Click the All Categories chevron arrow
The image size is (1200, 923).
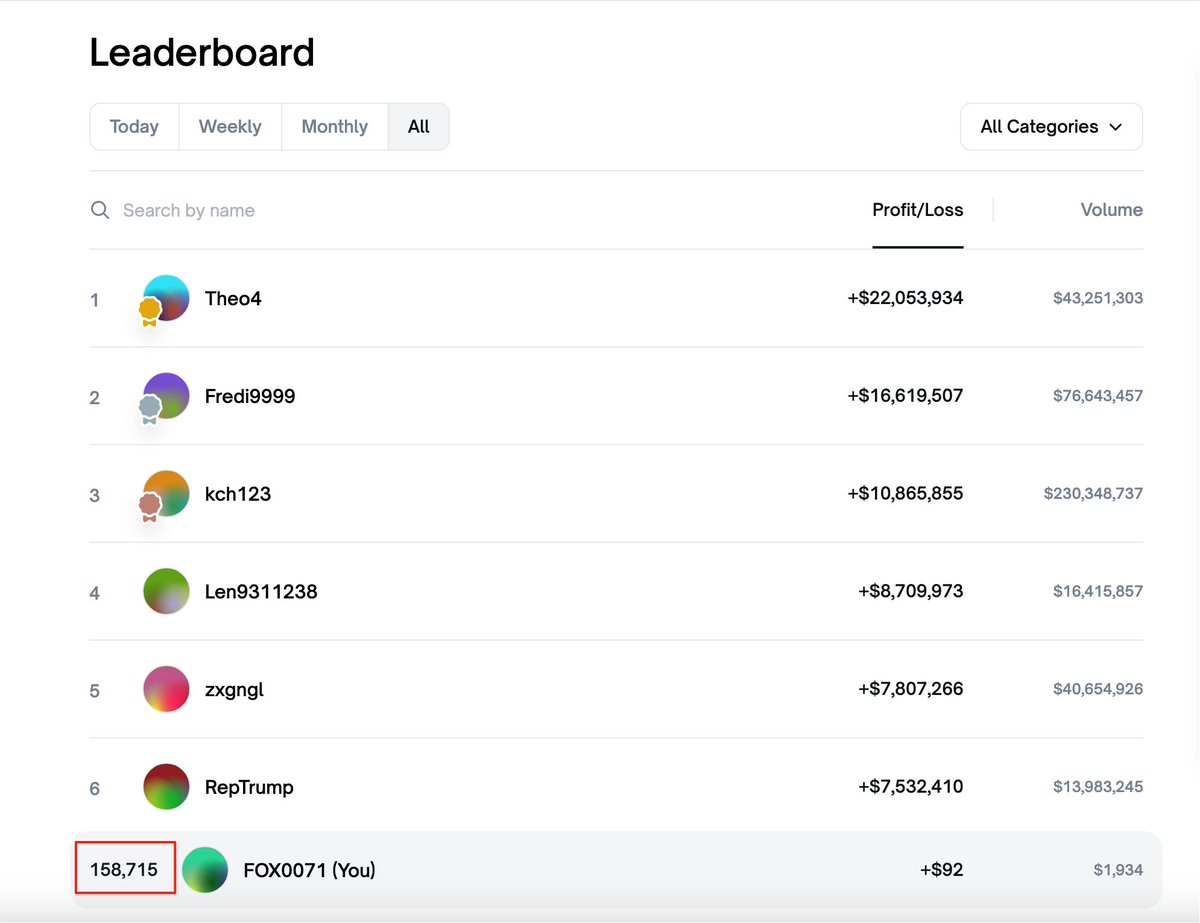[1116, 127]
